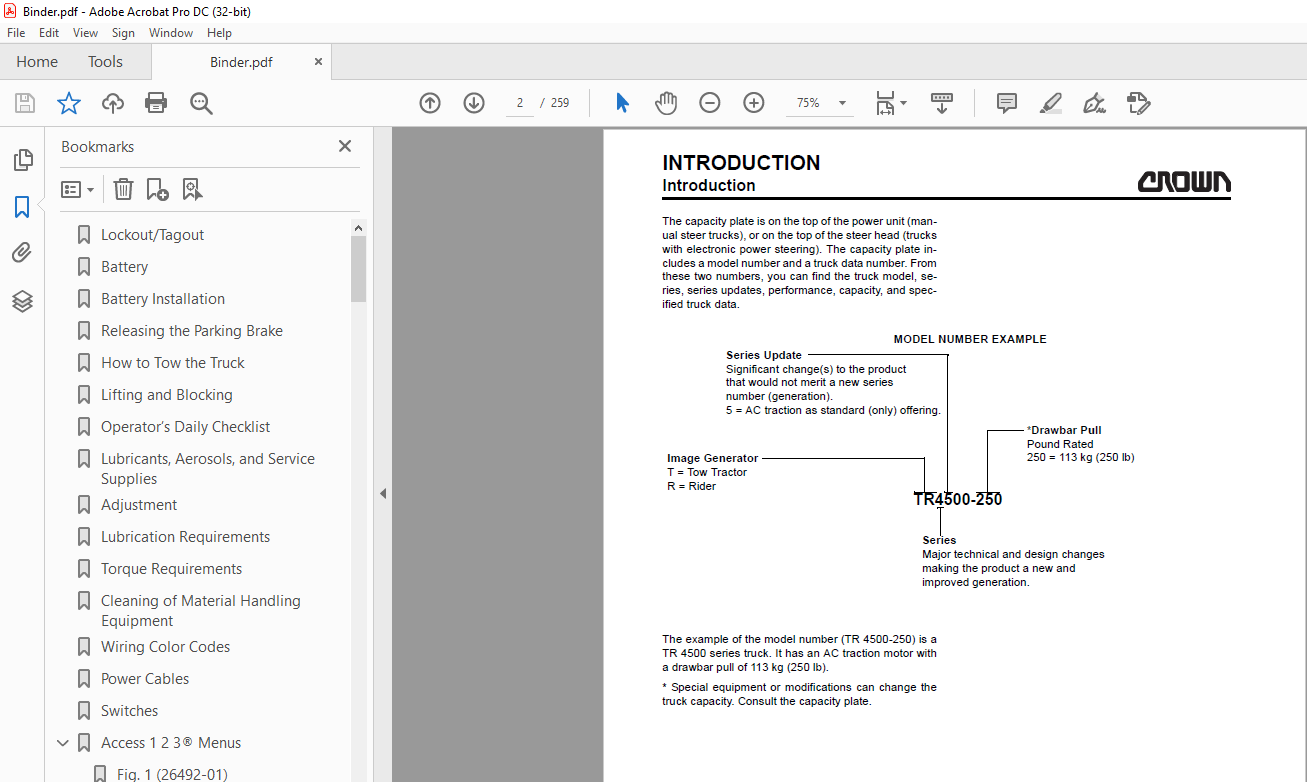Open the zoom level dropdown
The width and height of the screenshot is (1307, 782).
pos(842,103)
